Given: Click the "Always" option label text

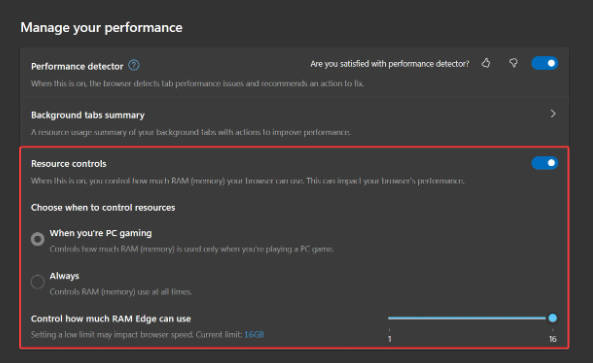Looking at the screenshot, I should tap(64, 276).
